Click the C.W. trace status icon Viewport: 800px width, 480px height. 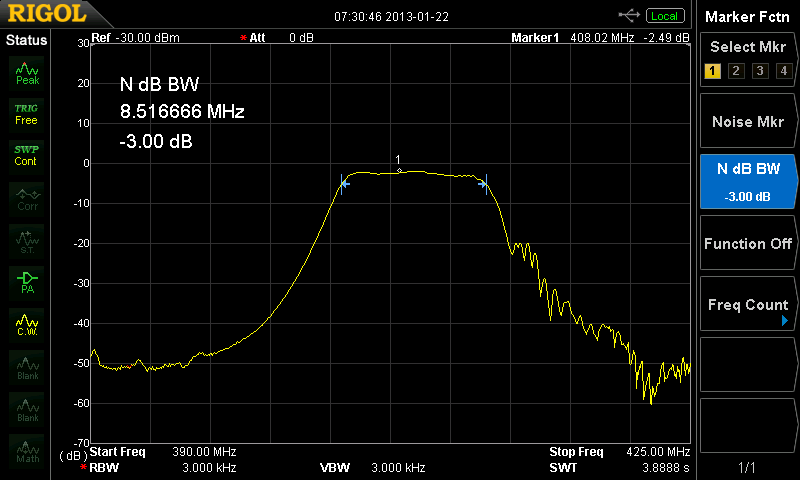27,325
